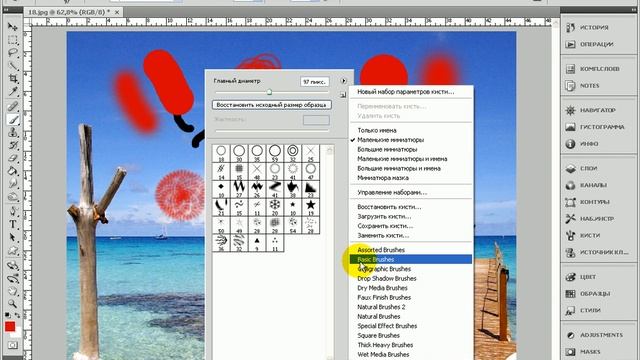Create new brush preset from picker icon

tap(343, 95)
